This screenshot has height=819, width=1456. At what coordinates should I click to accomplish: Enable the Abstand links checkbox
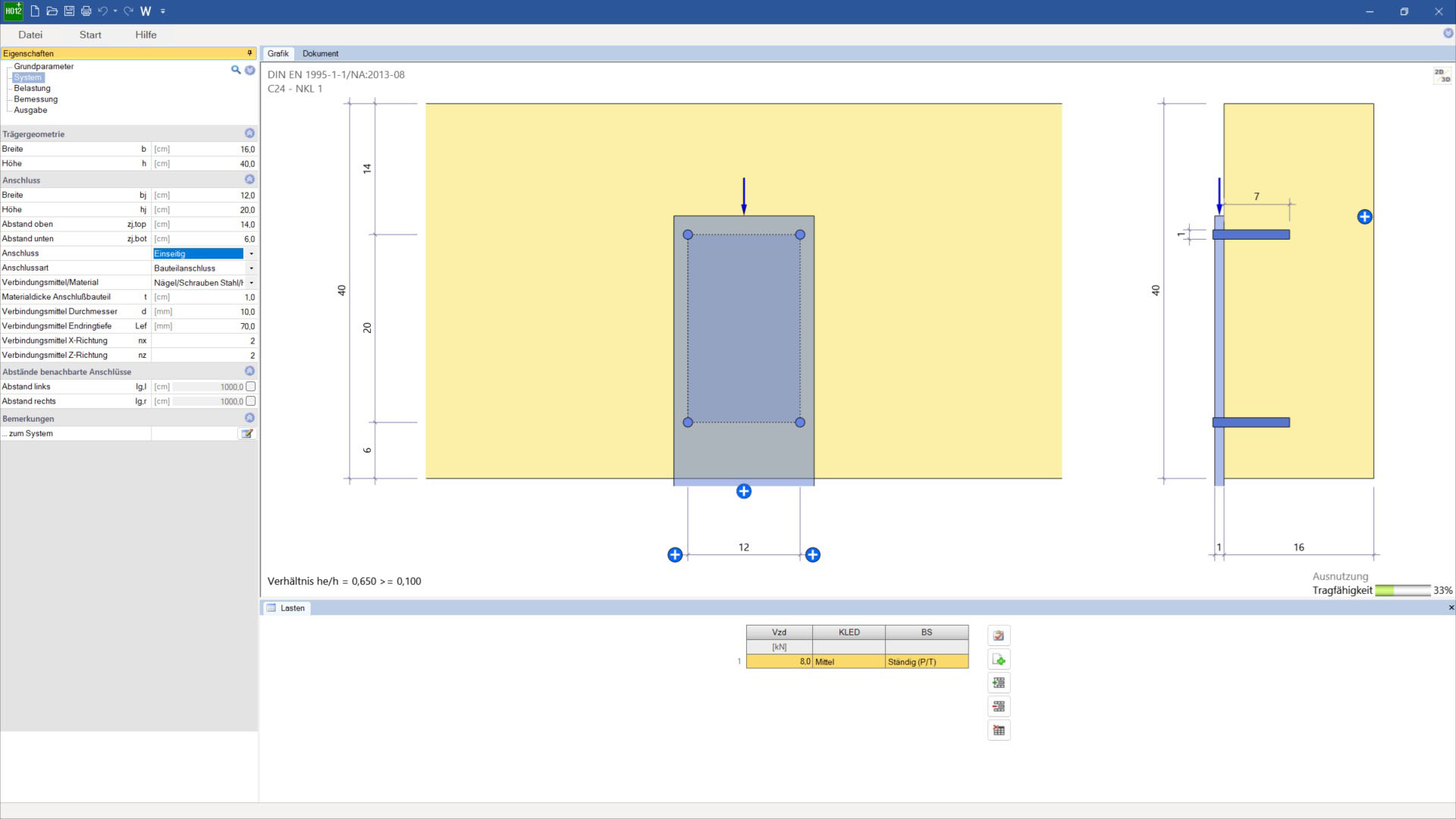tap(251, 387)
